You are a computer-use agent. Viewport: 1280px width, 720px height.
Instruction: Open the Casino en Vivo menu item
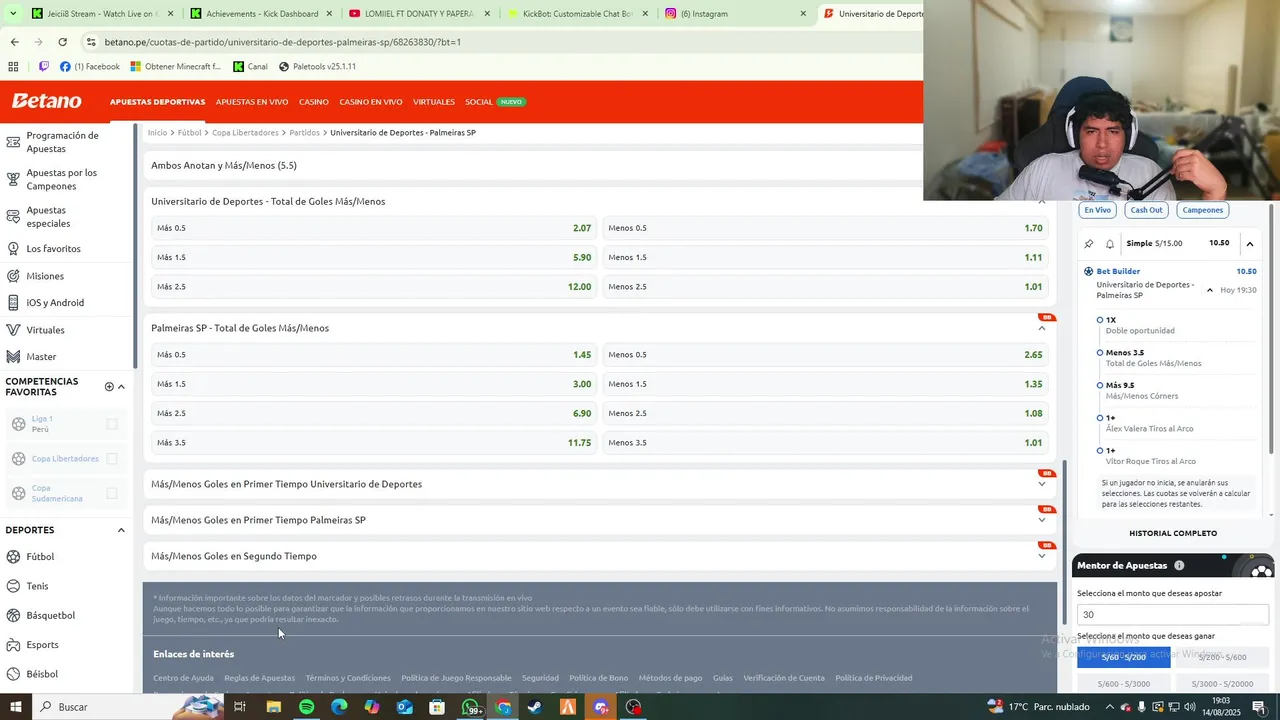coord(371,102)
